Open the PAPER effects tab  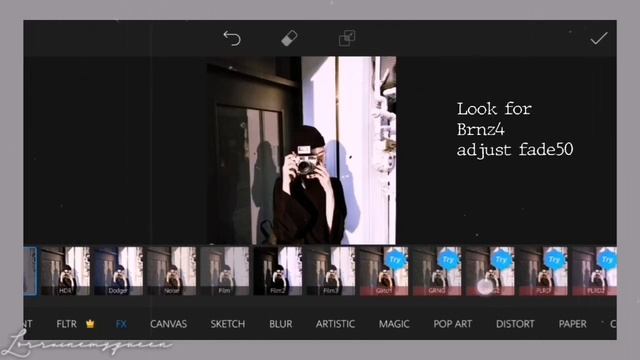point(572,324)
